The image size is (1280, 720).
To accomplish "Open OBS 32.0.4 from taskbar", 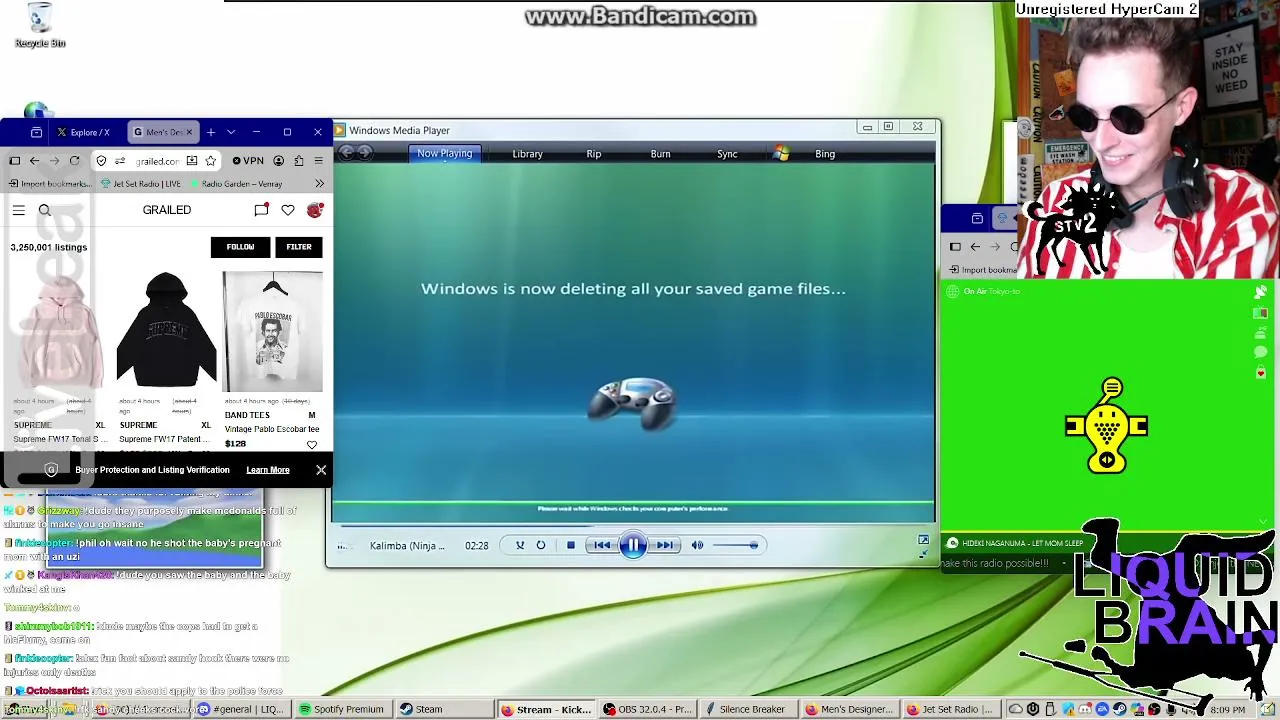I will pyautogui.click(x=648, y=710).
